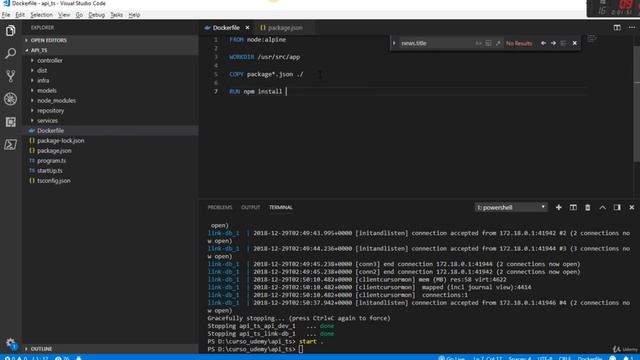Select Dockerfile in the explorer tree
Viewport: 640px width, 360px height.
[110, 130]
